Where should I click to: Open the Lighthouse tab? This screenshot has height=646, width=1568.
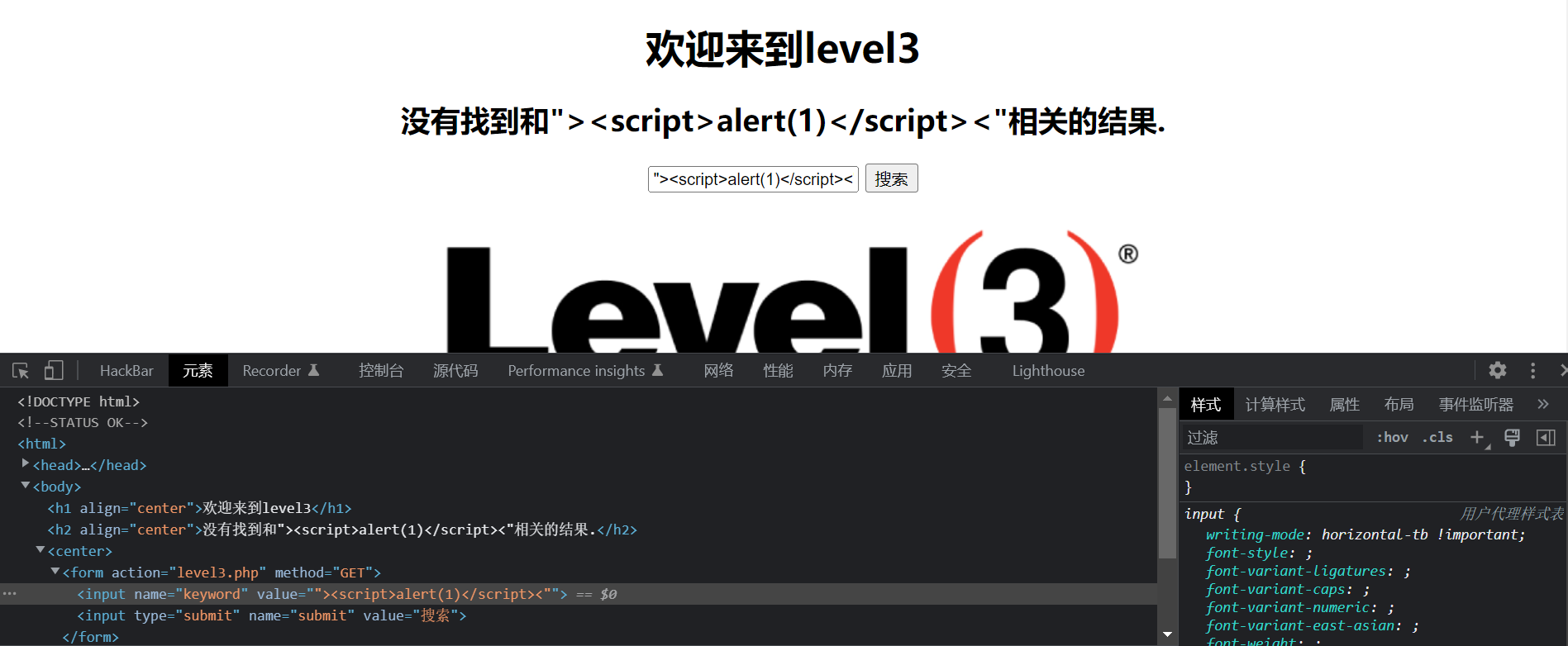click(x=1048, y=371)
